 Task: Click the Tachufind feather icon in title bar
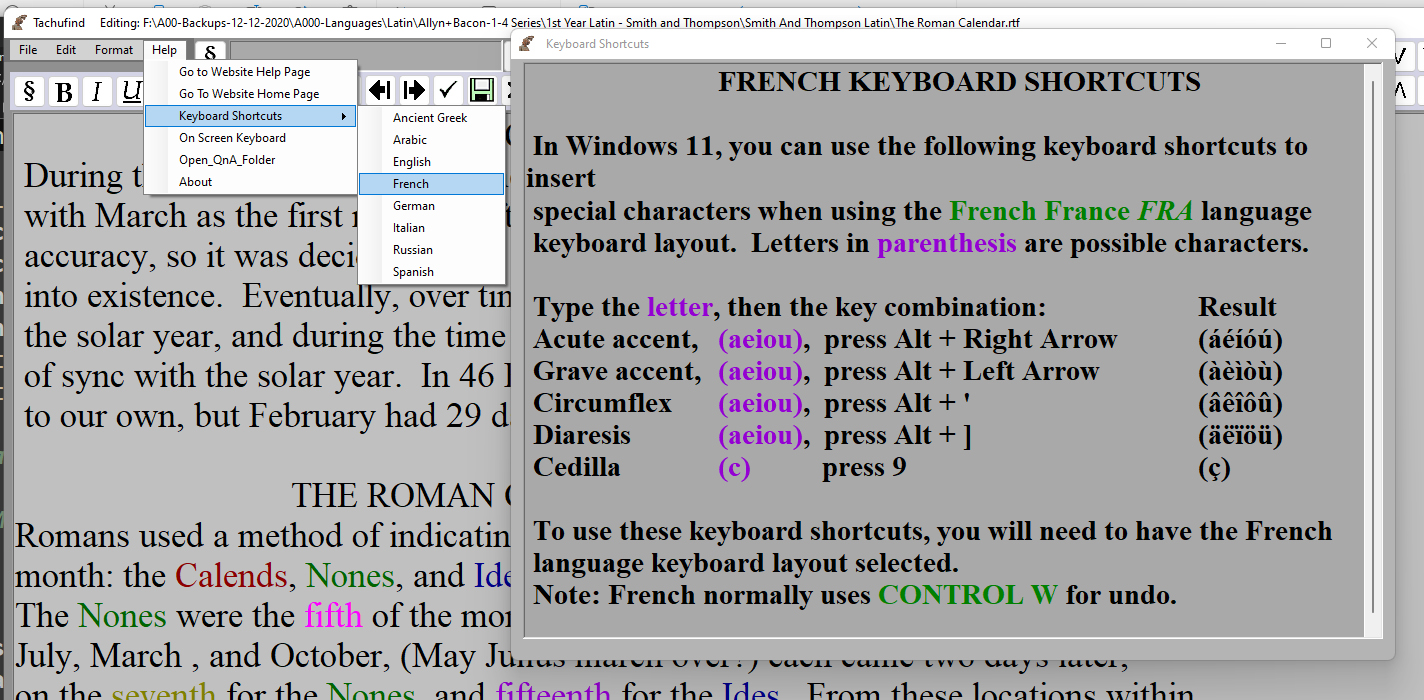[17, 21]
